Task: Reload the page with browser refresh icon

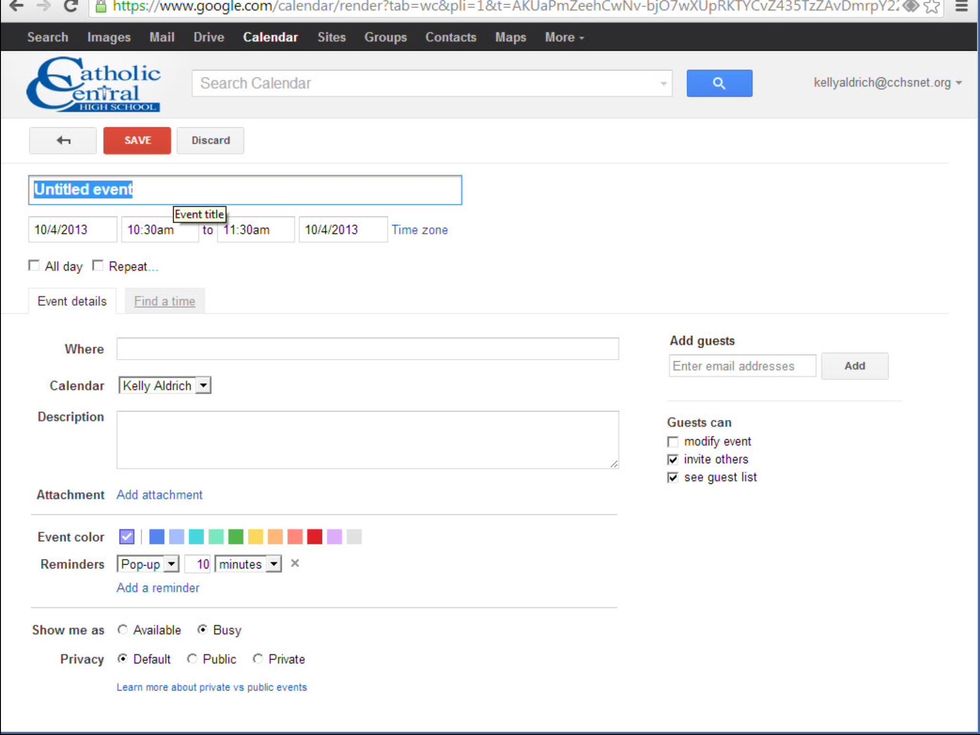Action: click(70, 6)
